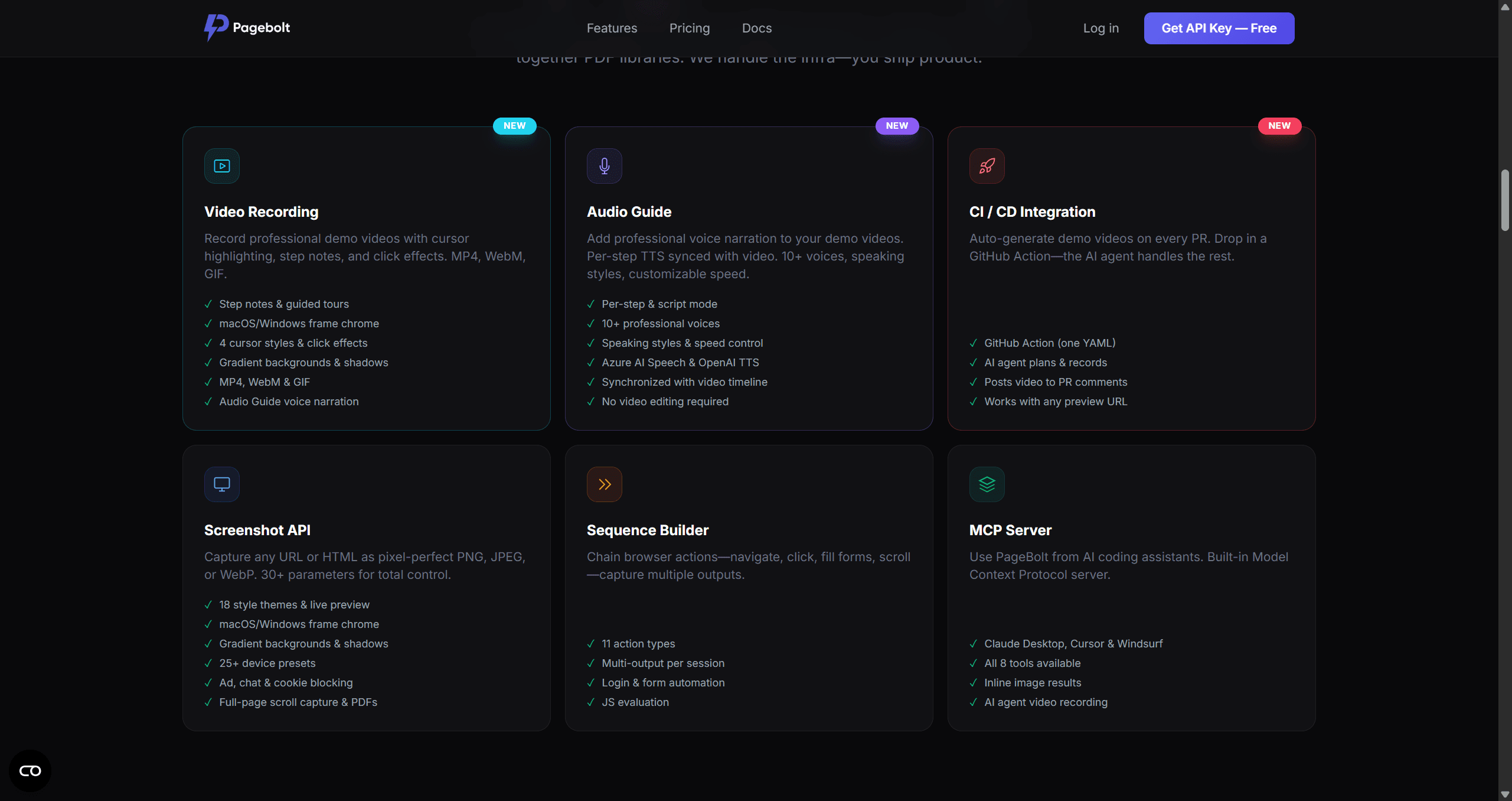Toggle the floating switch widget in bottom-left corner

click(30, 770)
